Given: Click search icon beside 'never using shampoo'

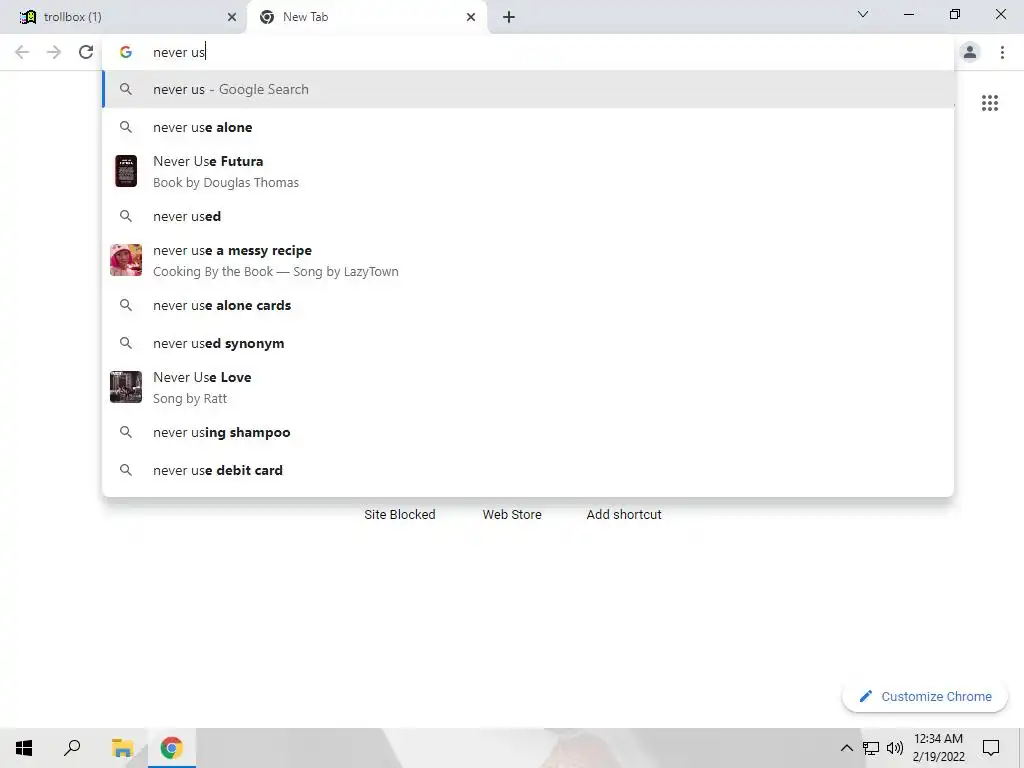Looking at the screenshot, I should point(126,432).
